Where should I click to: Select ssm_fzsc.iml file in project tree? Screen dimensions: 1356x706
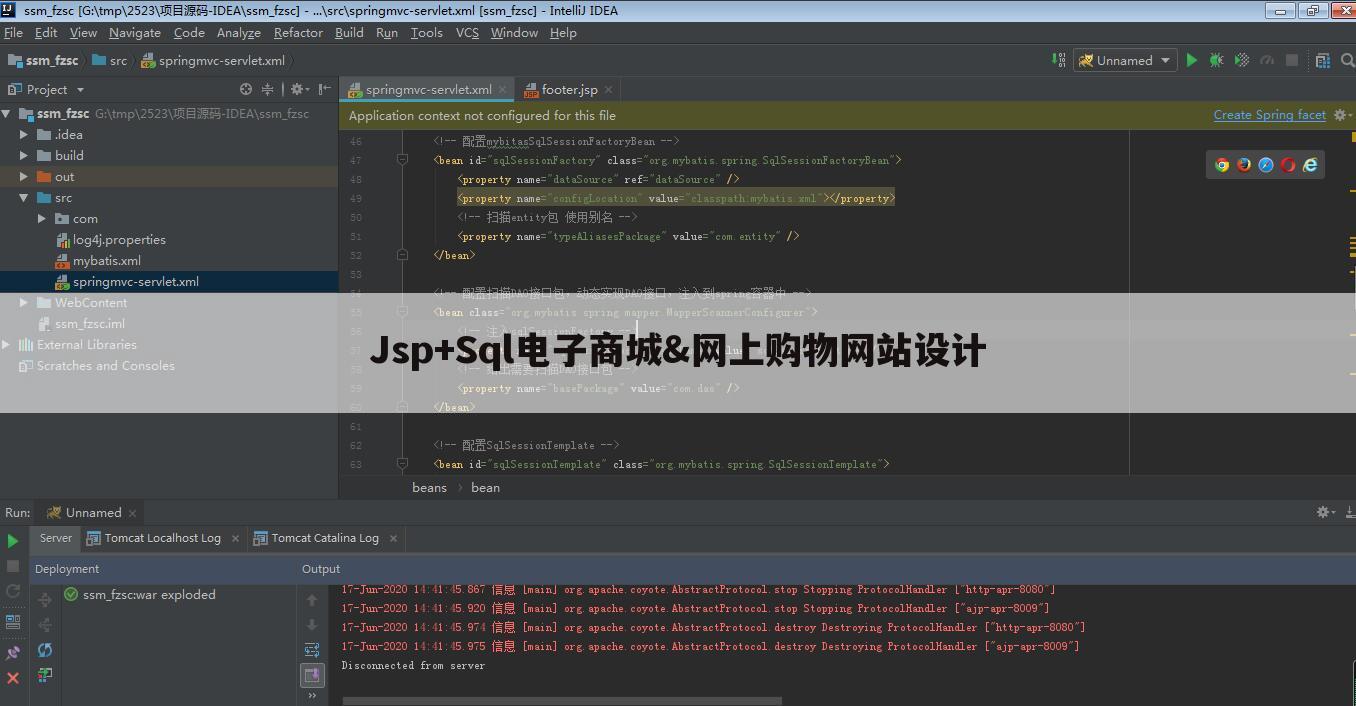point(90,324)
